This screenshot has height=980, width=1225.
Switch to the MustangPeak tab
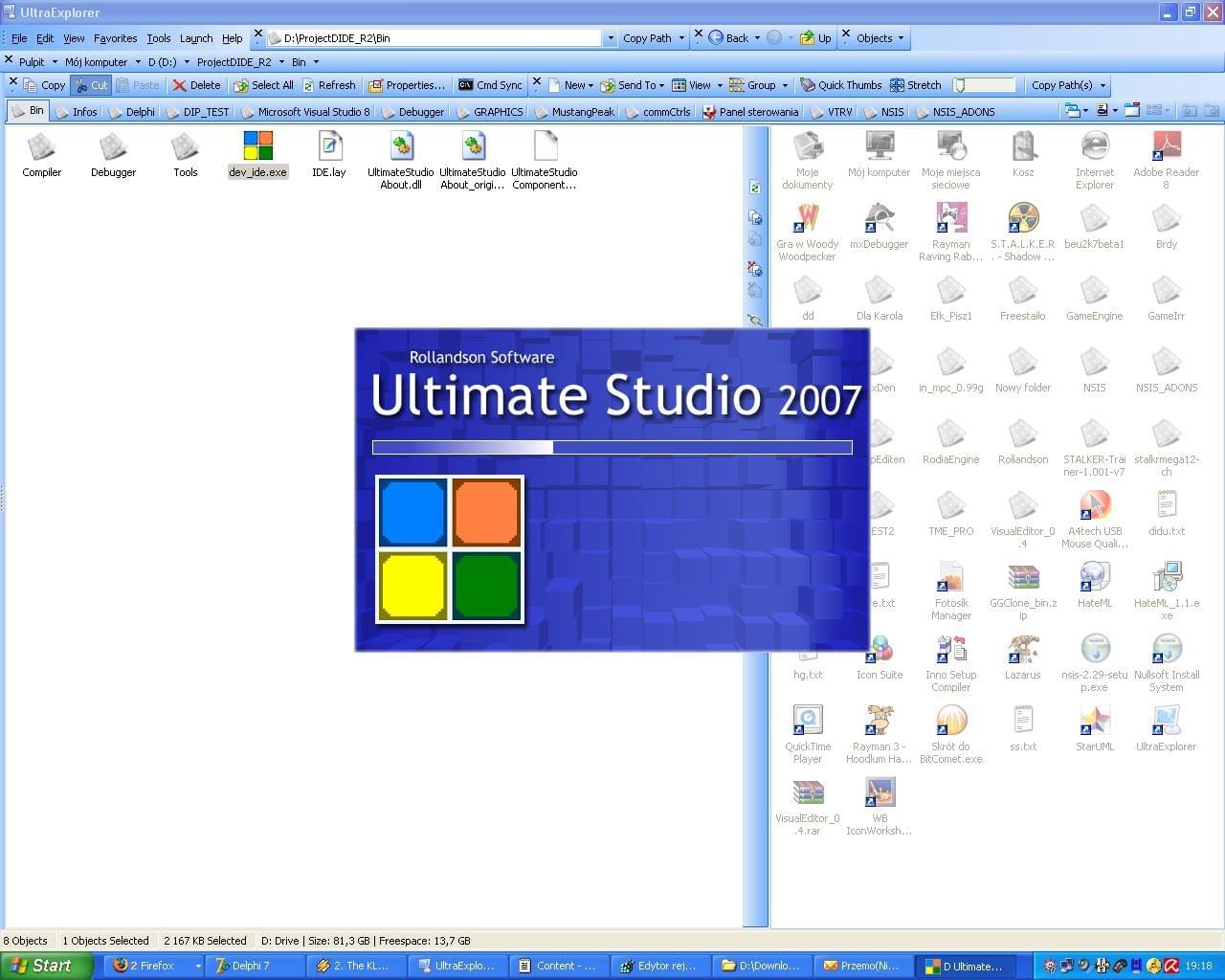click(574, 112)
